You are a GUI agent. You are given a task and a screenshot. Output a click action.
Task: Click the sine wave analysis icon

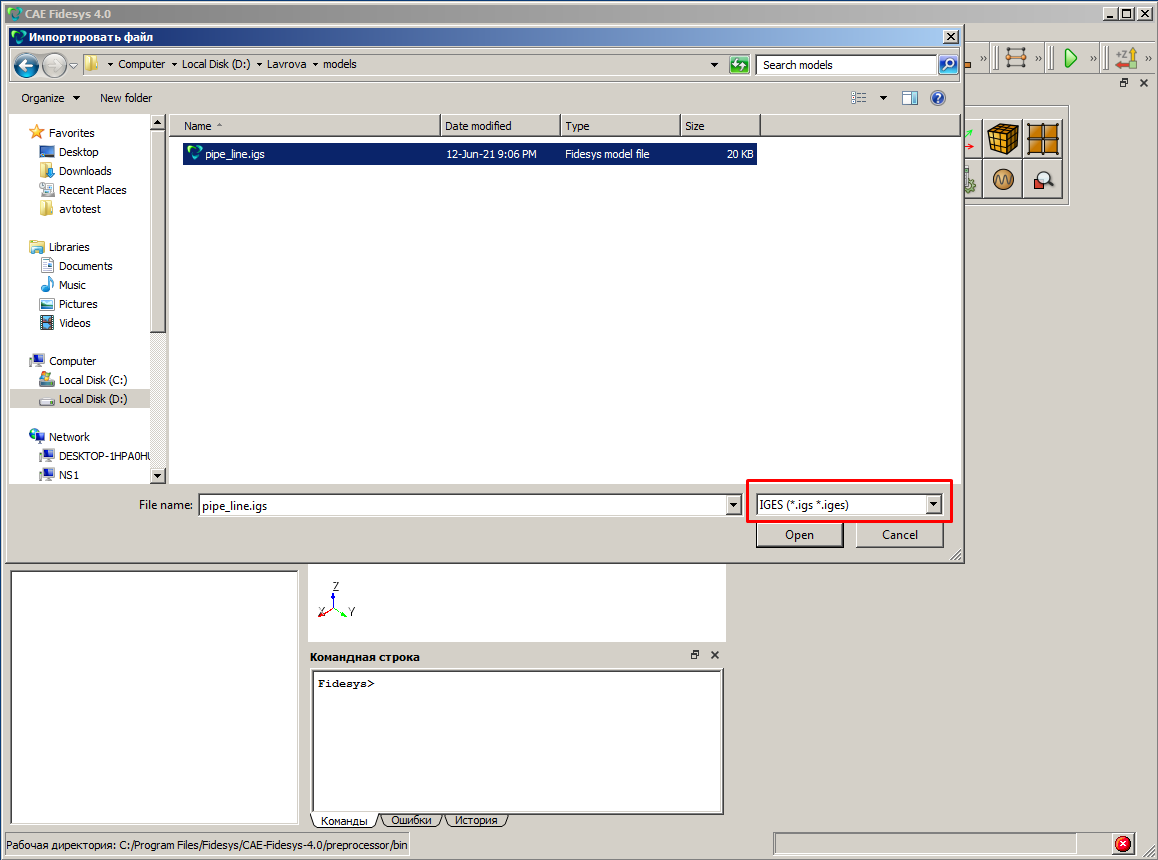coord(1003,180)
